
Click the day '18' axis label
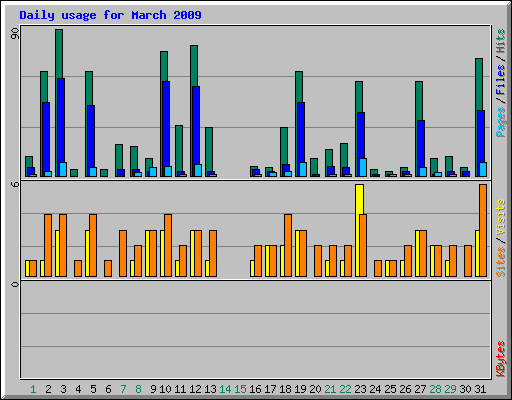[x=285, y=389]
